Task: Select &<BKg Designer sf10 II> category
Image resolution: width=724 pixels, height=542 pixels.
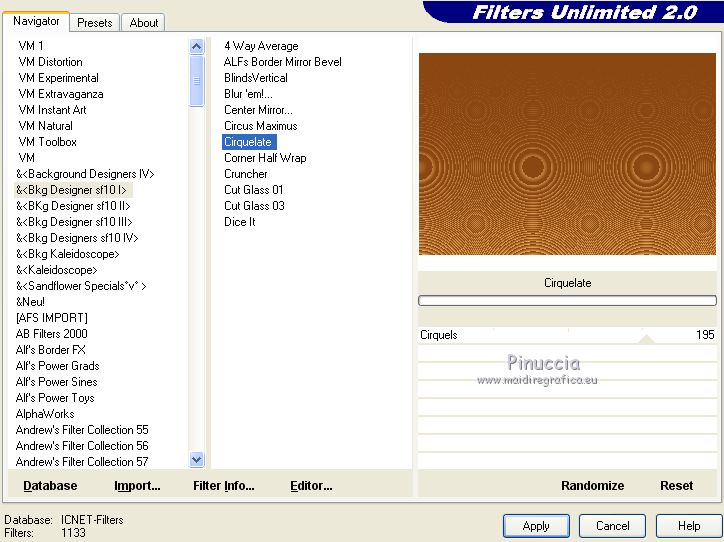Action: [x=73, y=206]
